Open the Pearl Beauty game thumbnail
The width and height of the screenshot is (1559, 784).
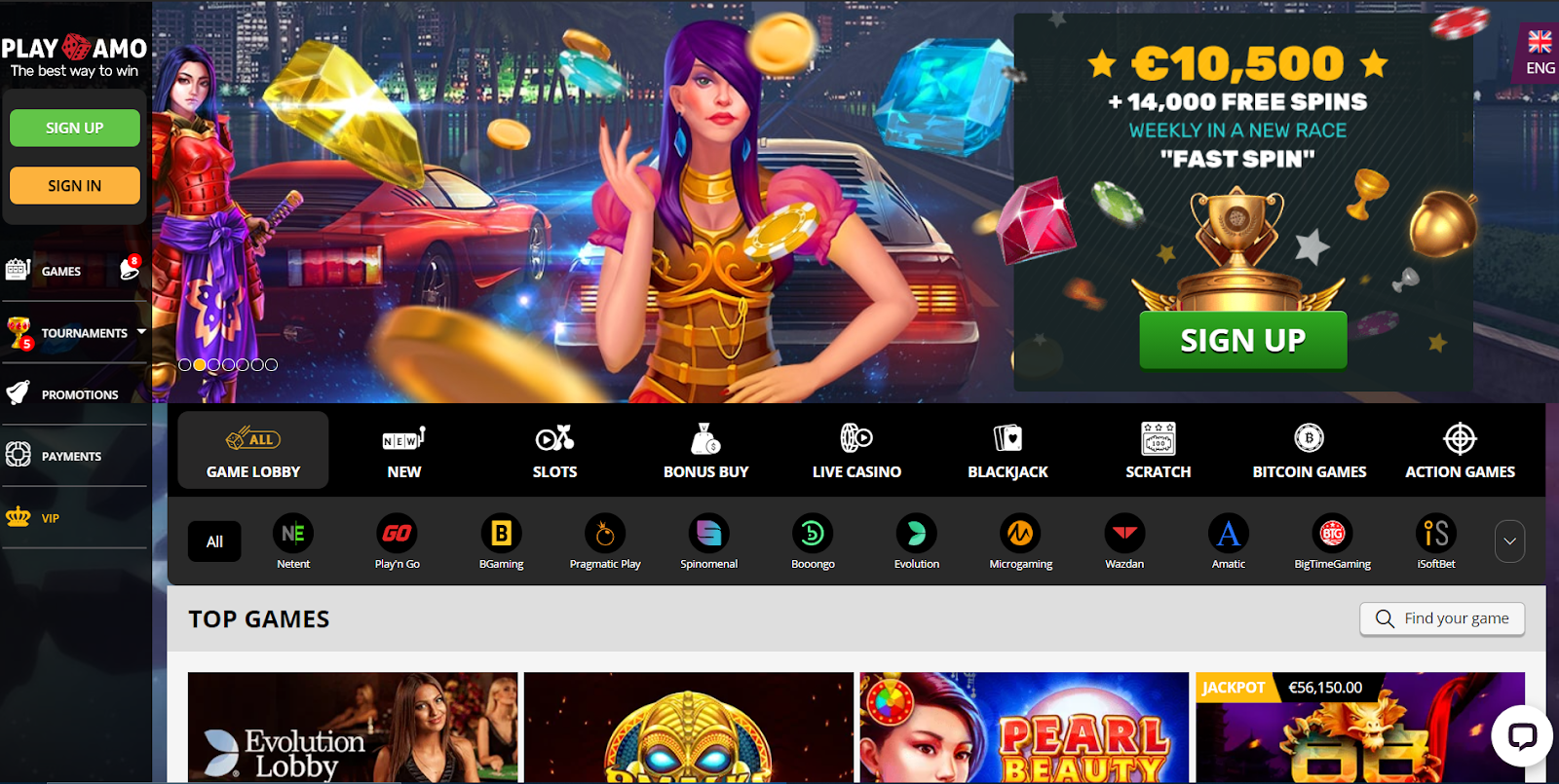(1024, 727)
